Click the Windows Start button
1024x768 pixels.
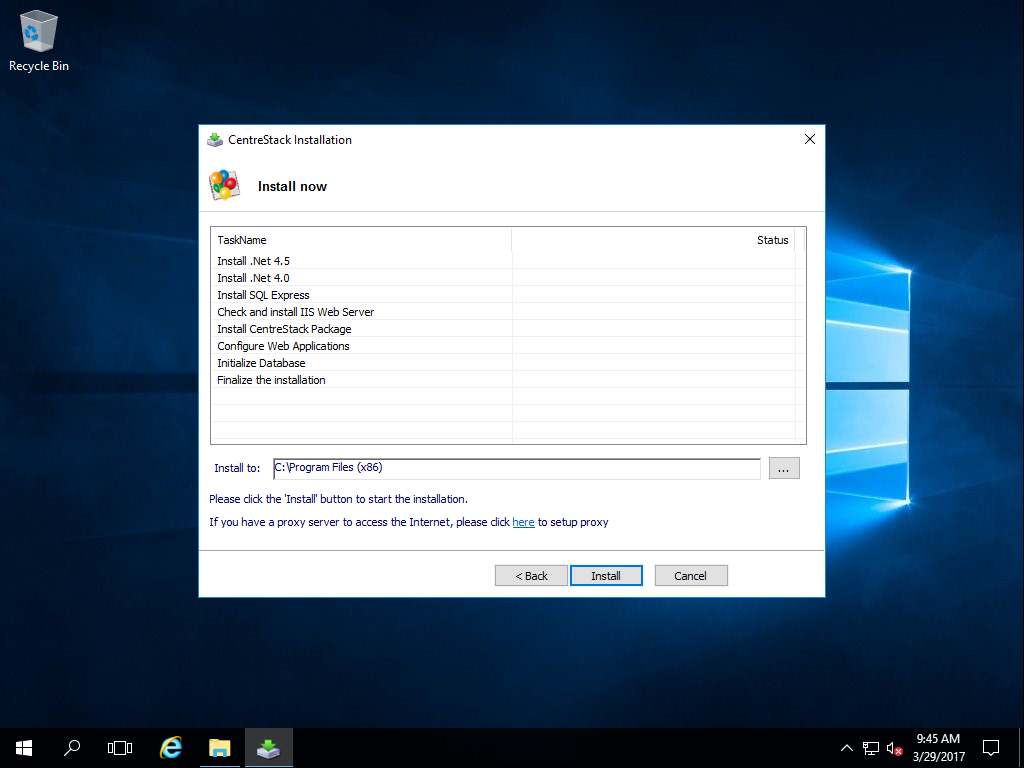click(24, 748)
